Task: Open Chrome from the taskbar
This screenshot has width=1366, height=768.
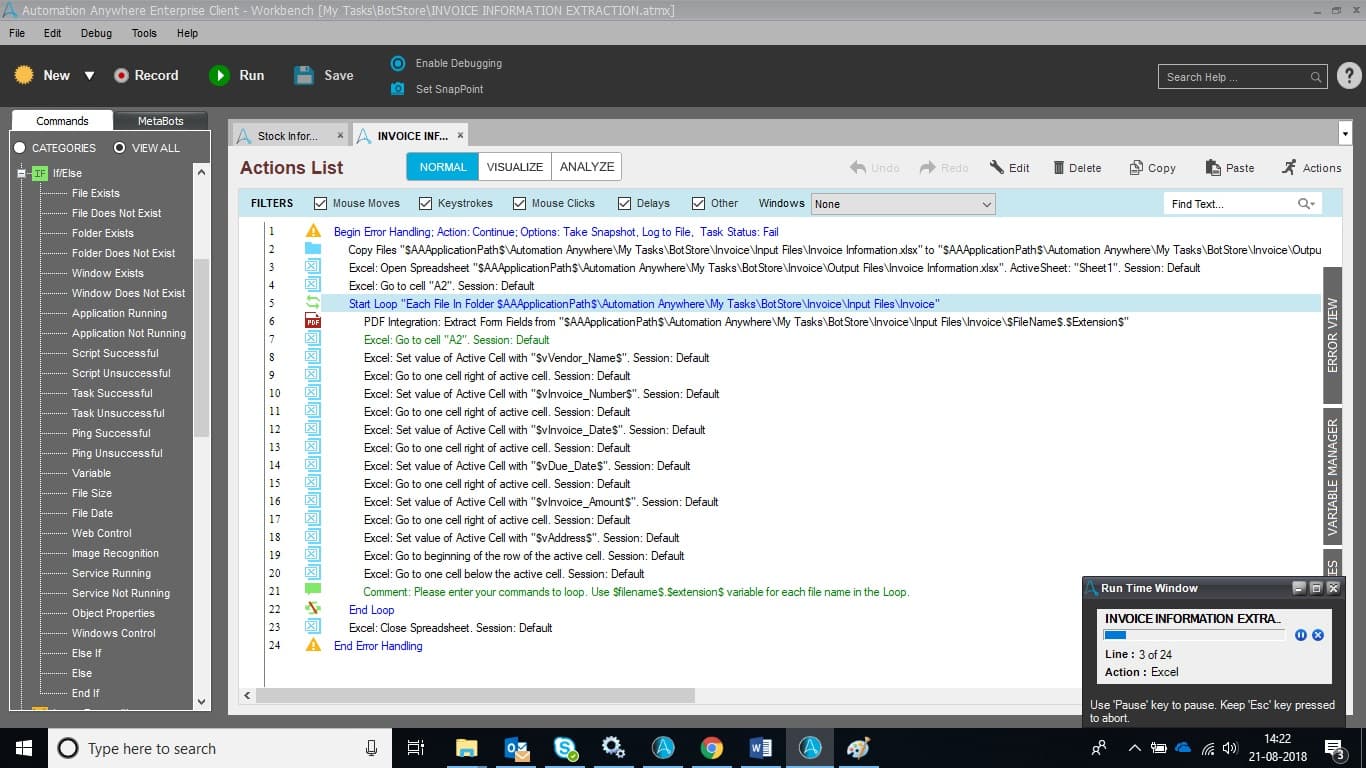Action: (712, 748)
